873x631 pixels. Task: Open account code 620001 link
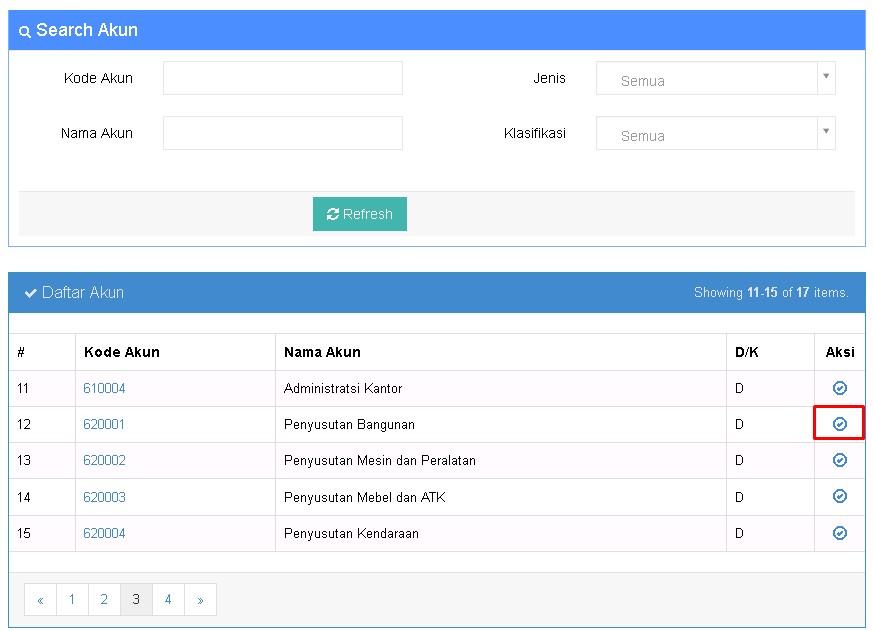click(x=104, y=424)
